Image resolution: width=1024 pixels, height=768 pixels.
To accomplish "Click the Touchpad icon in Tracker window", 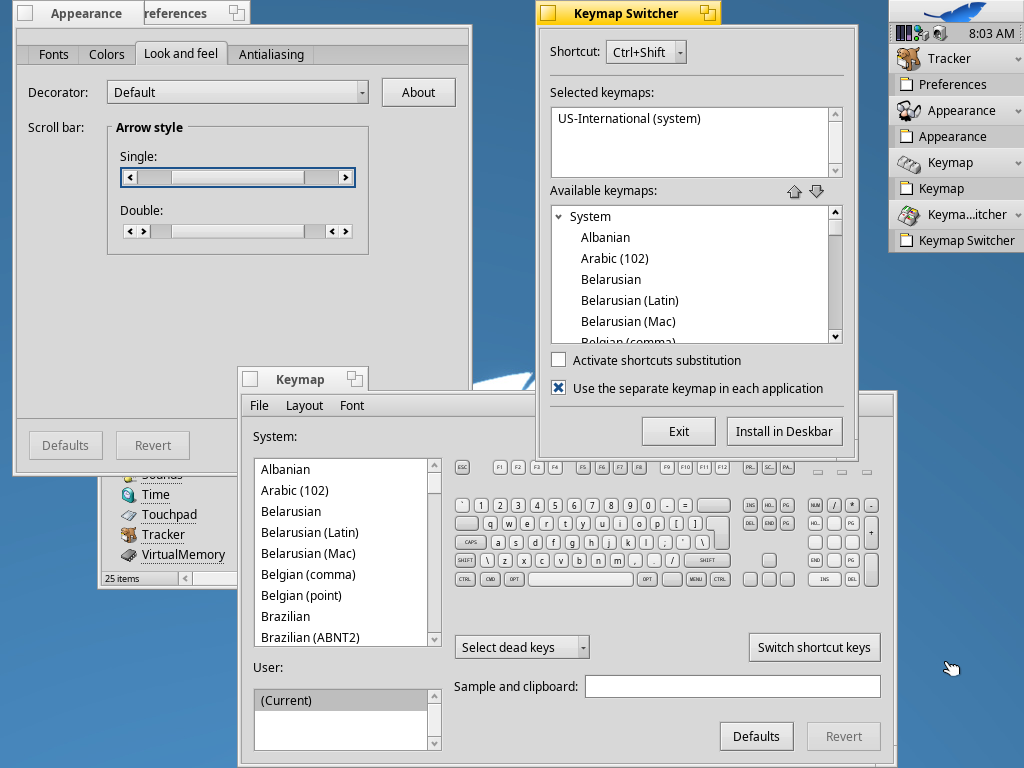I will (129, 515).
